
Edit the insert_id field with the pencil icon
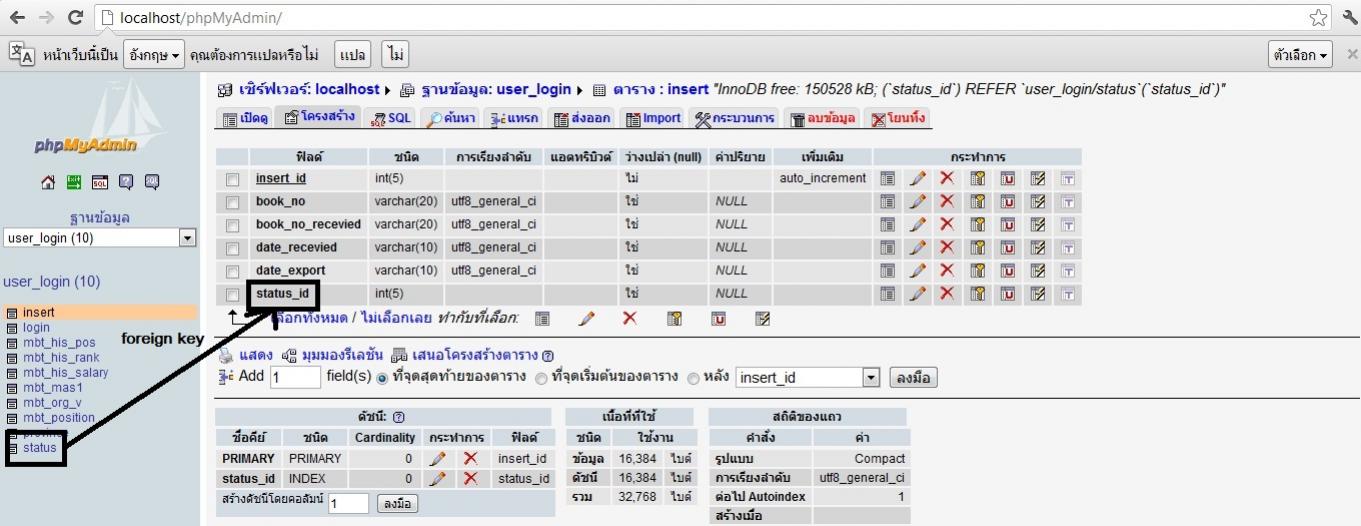click(x=917, y=179)
